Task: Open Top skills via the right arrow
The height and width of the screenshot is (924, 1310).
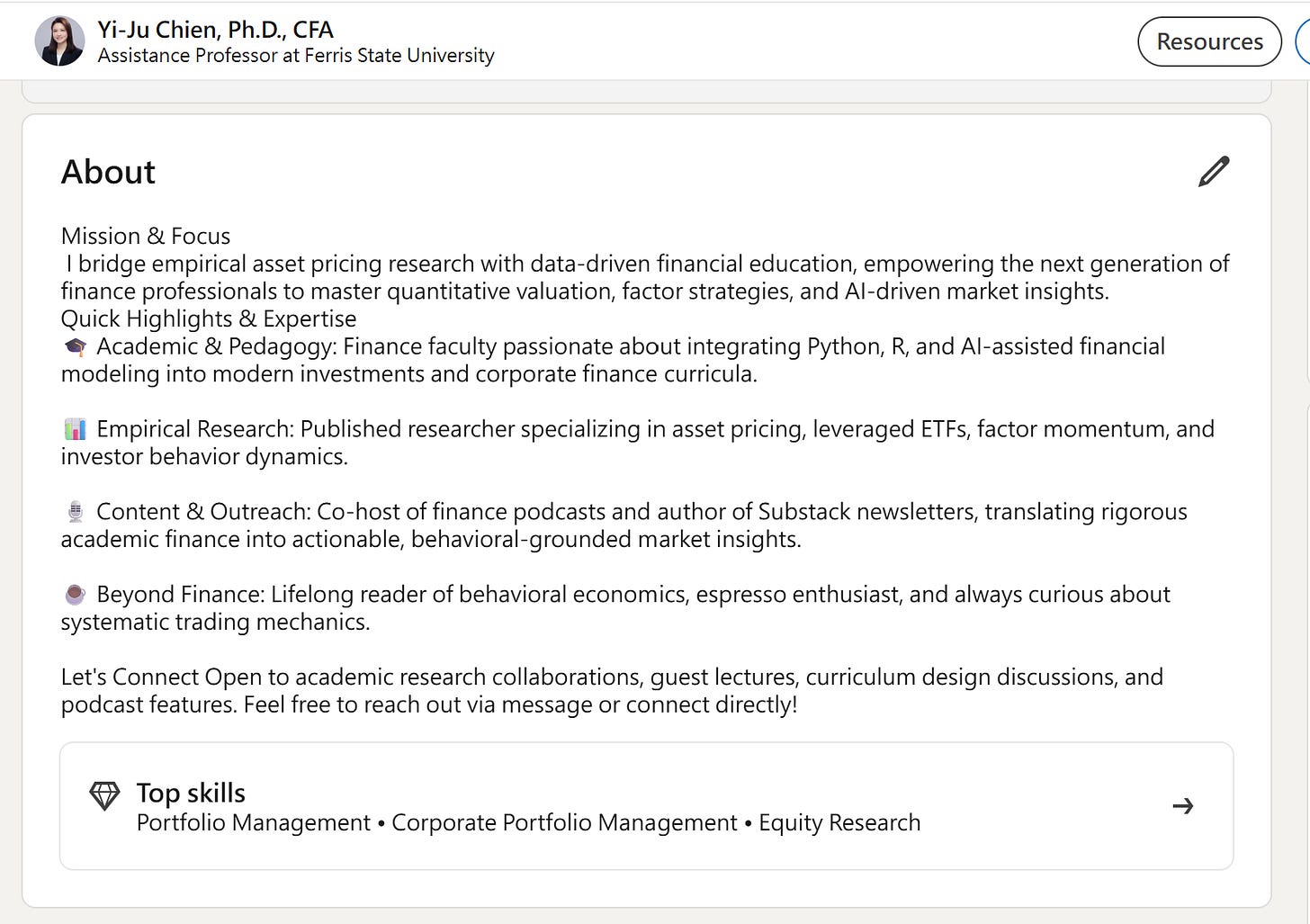Action: (1183, 806)
